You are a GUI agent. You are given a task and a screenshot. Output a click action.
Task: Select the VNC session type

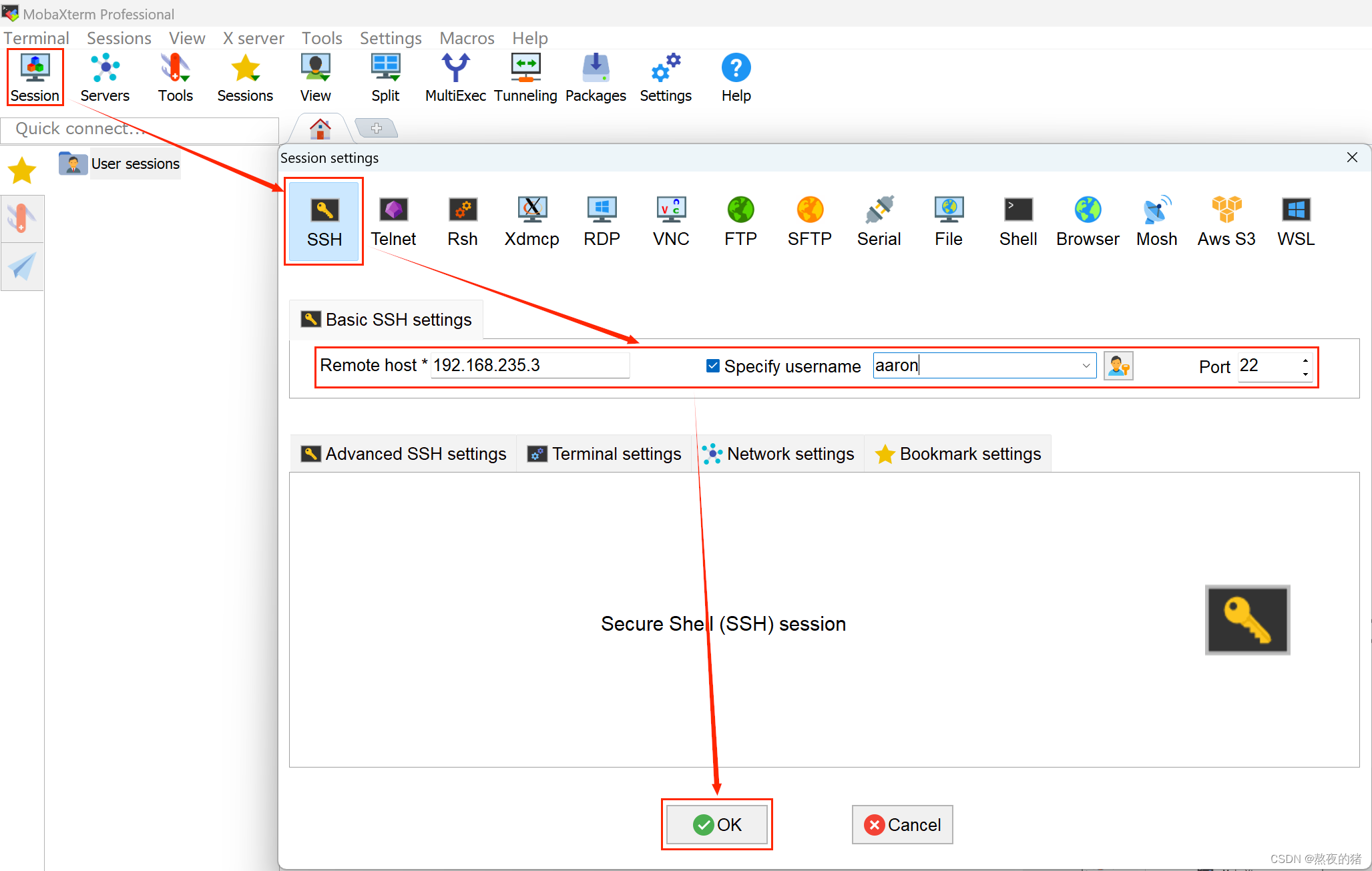point(671,222)
